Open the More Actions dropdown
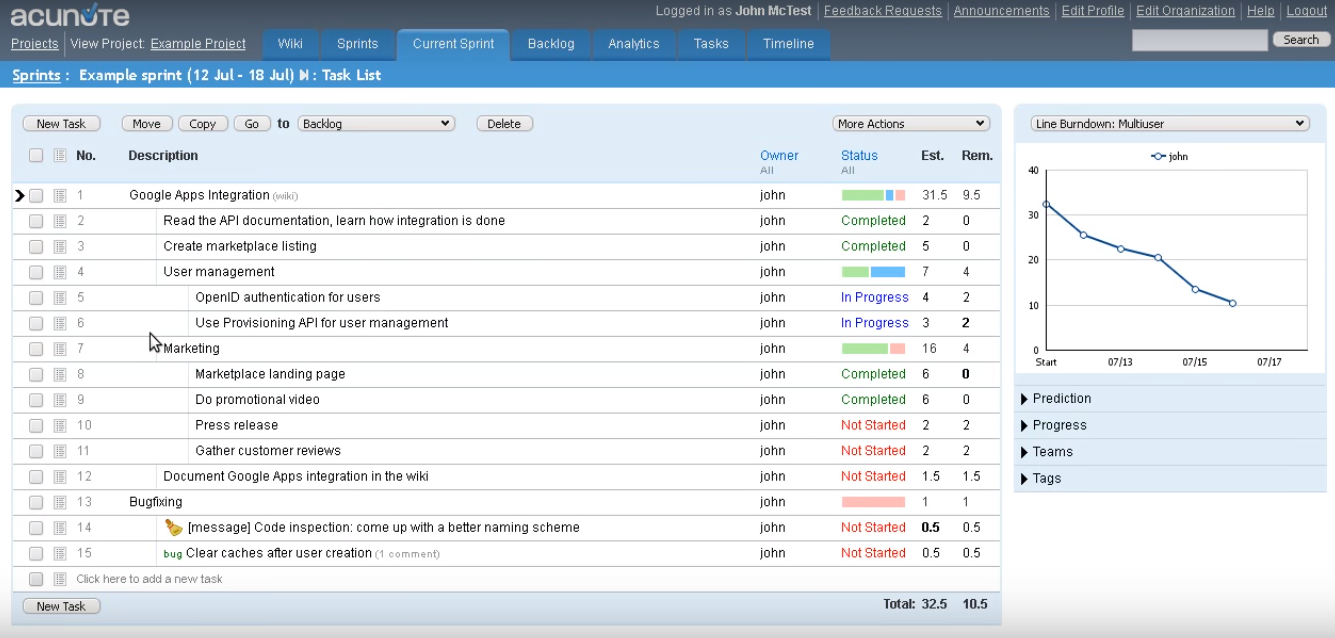This screenshot has width=1335, height=638. 911,124
